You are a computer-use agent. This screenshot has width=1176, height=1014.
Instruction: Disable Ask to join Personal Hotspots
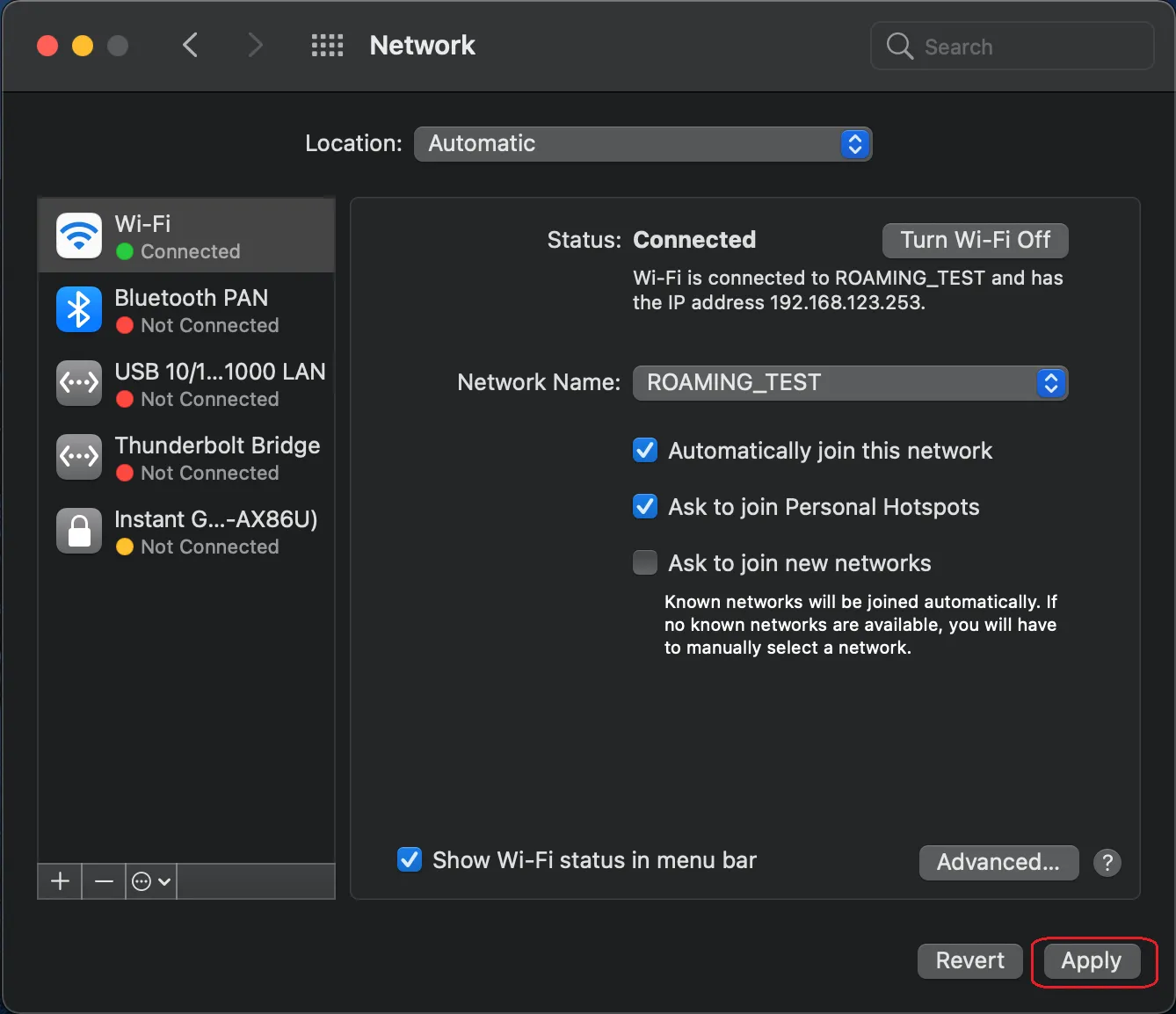[x=645, y=507]
